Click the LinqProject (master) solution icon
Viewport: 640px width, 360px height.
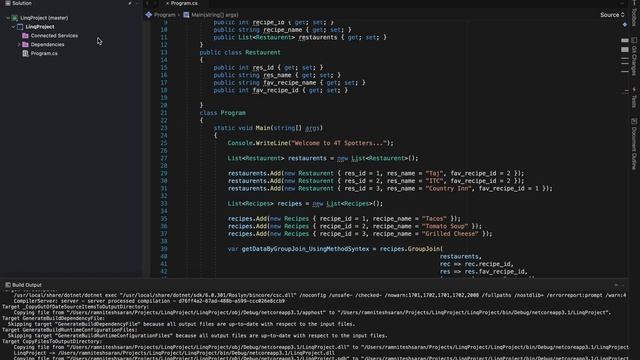pyautogui.click(x=15, y=18)
